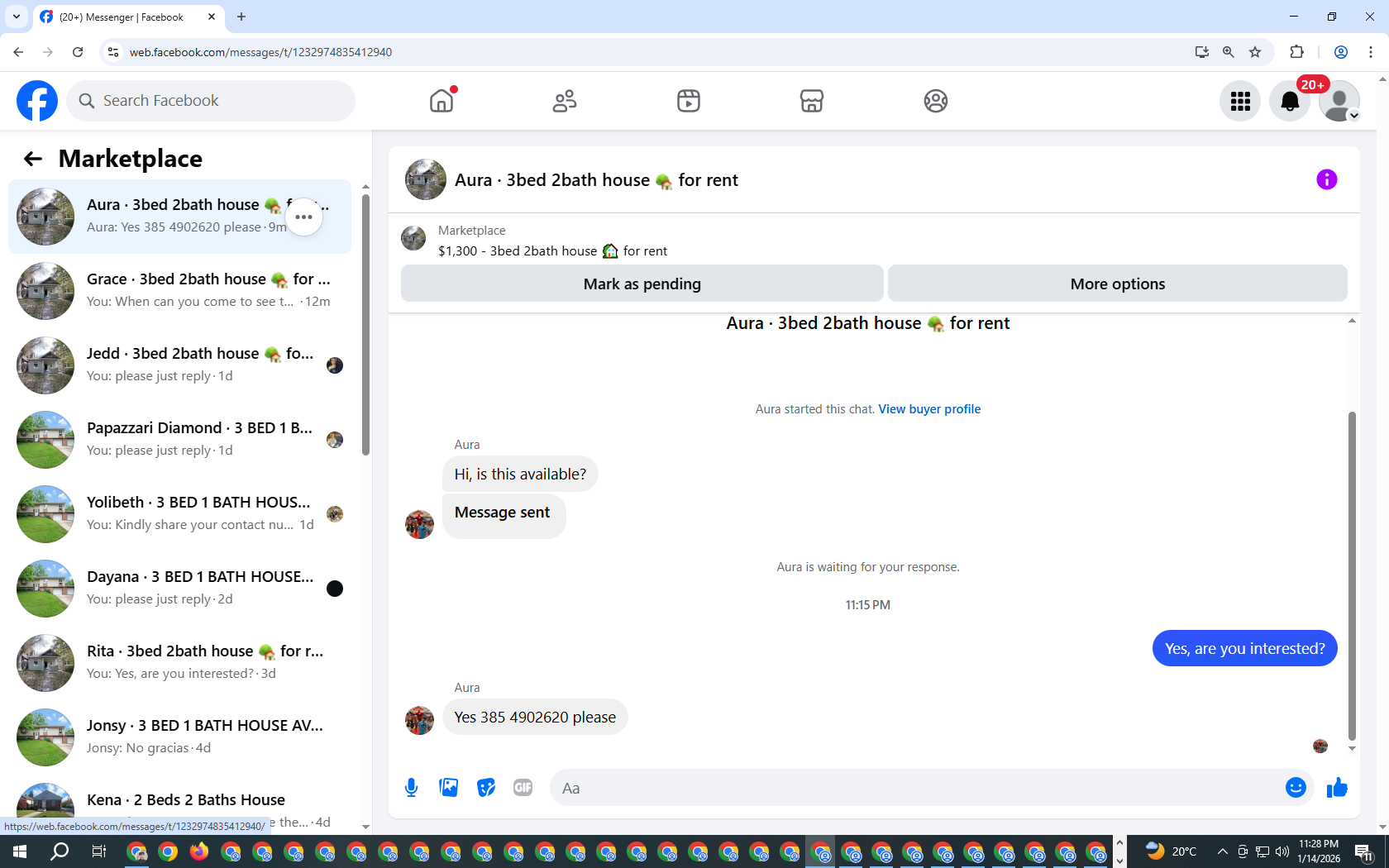The width and height of the screenshot is (1389, 868).
Task: View site information icon in address bar
Action: 113,52
